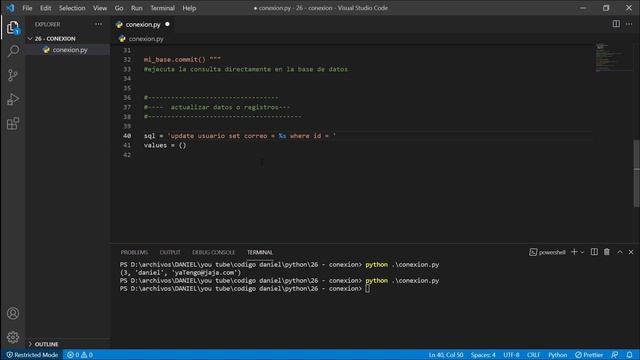Open the Run menu
This screenshot has width=640, height=360.
click(137, 8)
